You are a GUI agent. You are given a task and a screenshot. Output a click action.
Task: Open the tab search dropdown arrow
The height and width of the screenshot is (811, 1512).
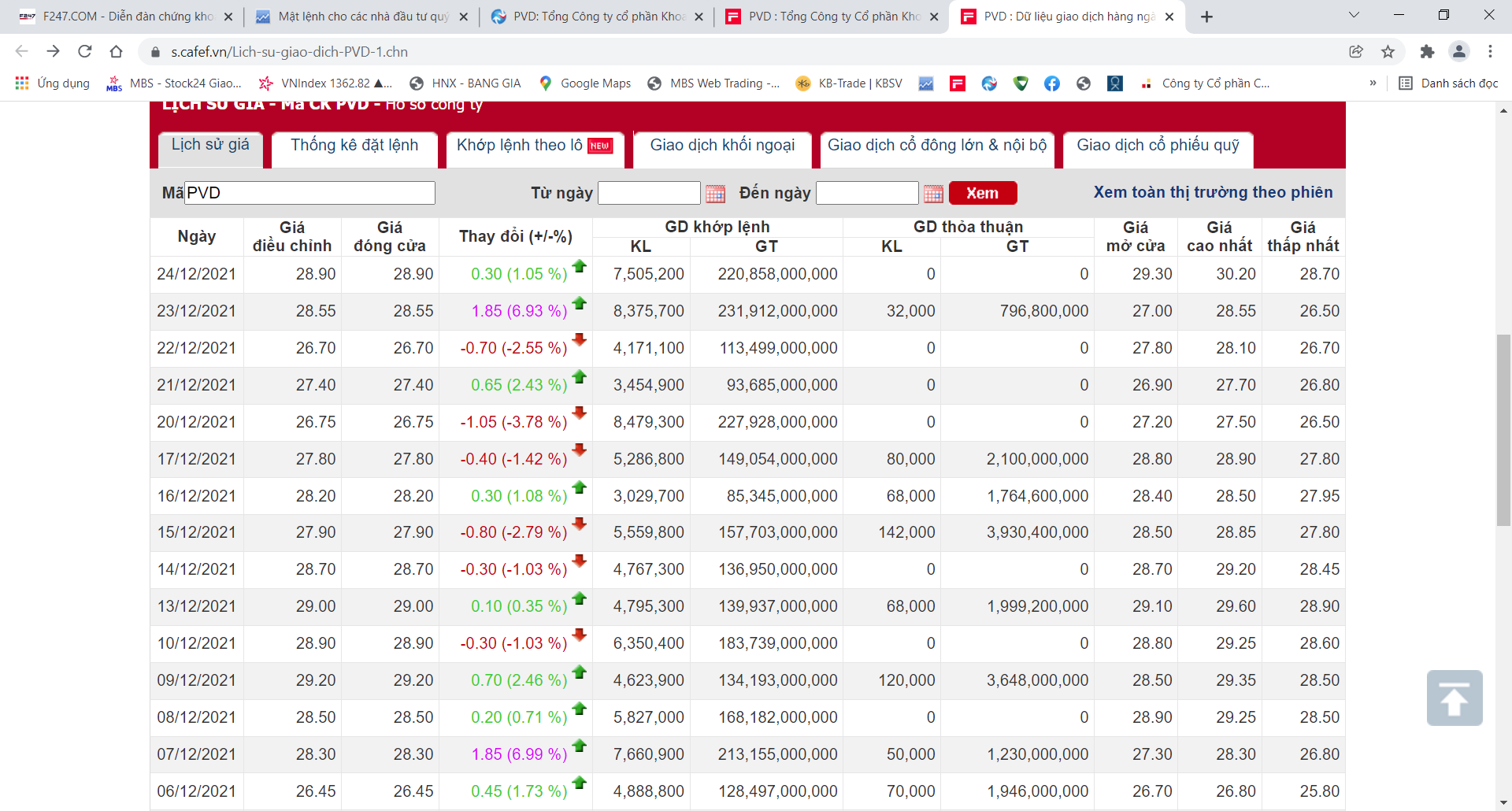tap(1354, 15)
